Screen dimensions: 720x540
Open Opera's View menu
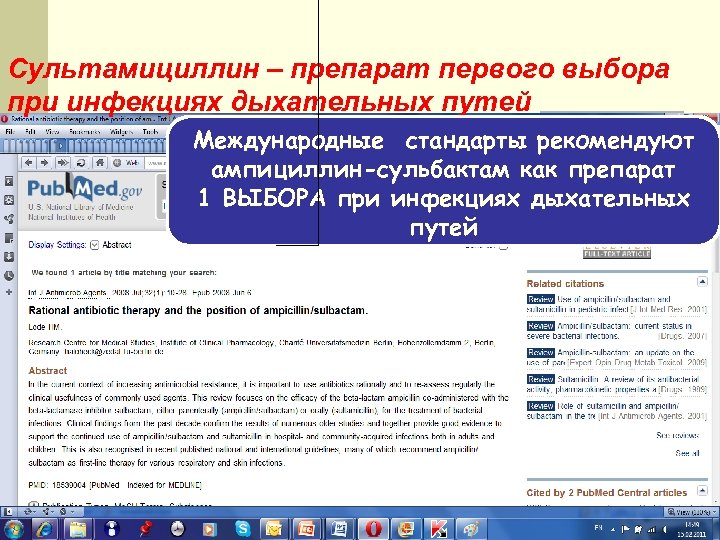52,131
